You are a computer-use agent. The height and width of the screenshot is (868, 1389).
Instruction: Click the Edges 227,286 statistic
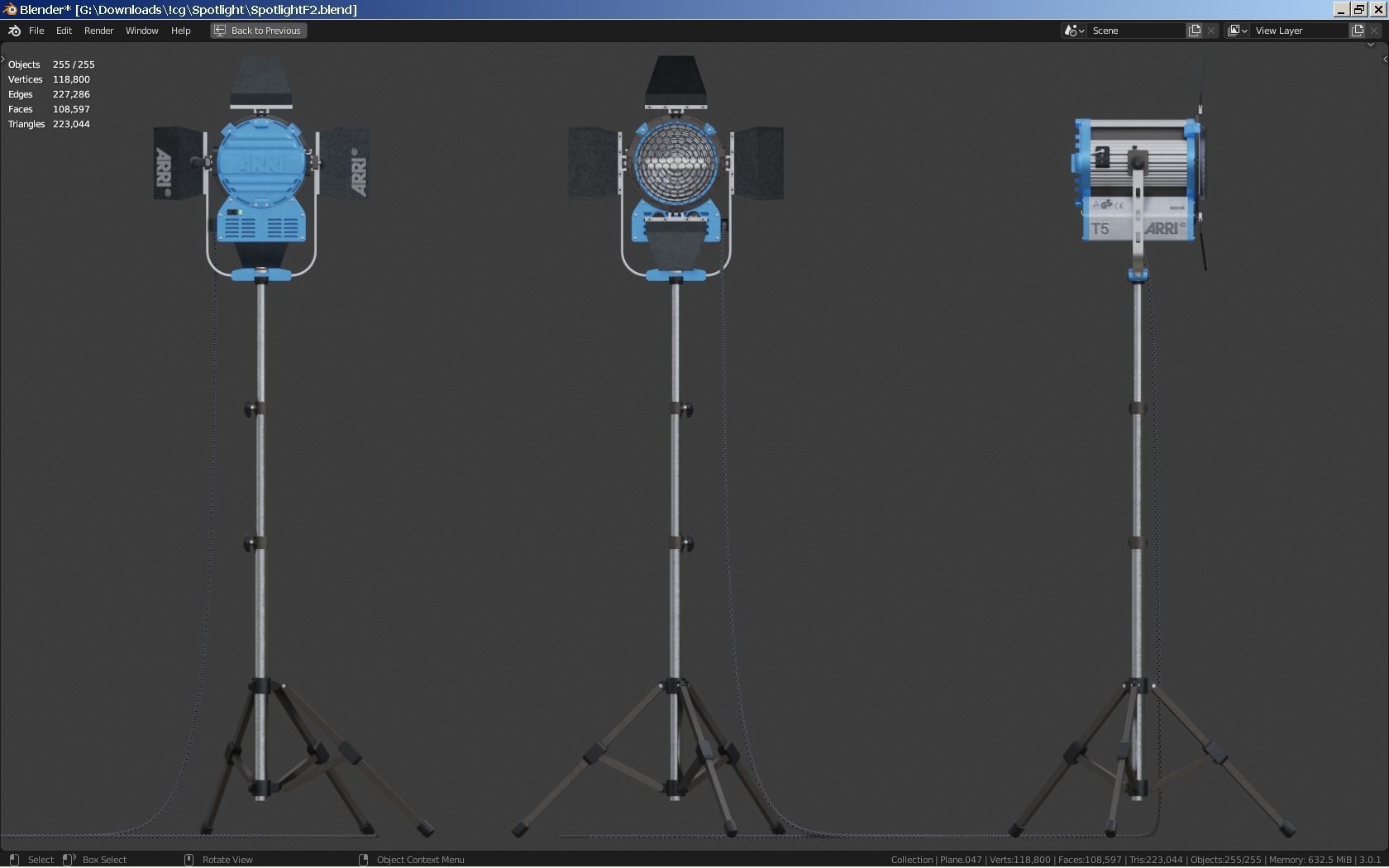(49, 94)
